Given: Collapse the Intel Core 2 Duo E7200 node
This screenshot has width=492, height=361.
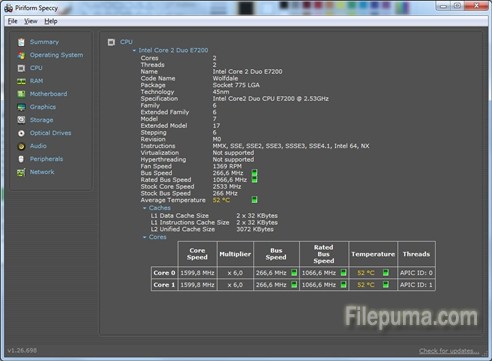Looking at the screenshot, I should [134, 50].
